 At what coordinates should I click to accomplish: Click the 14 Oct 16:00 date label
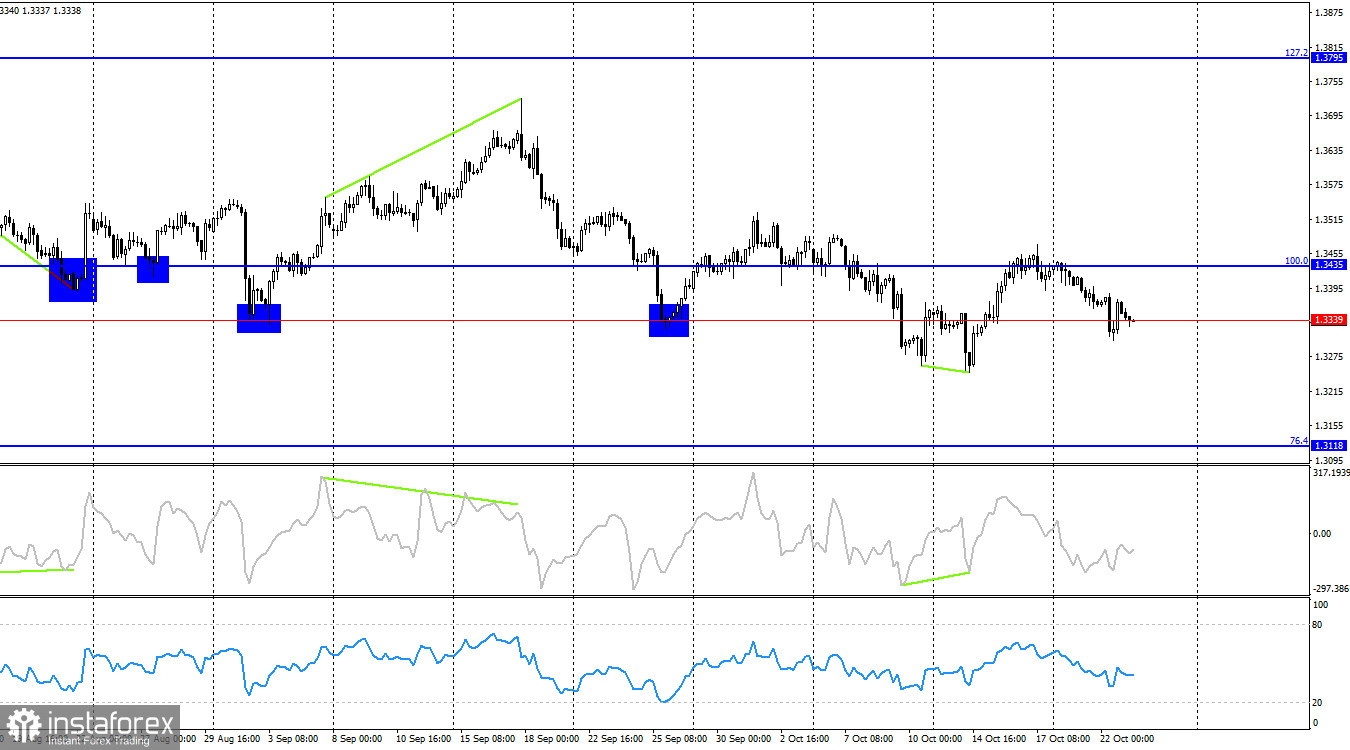[998, 739]
